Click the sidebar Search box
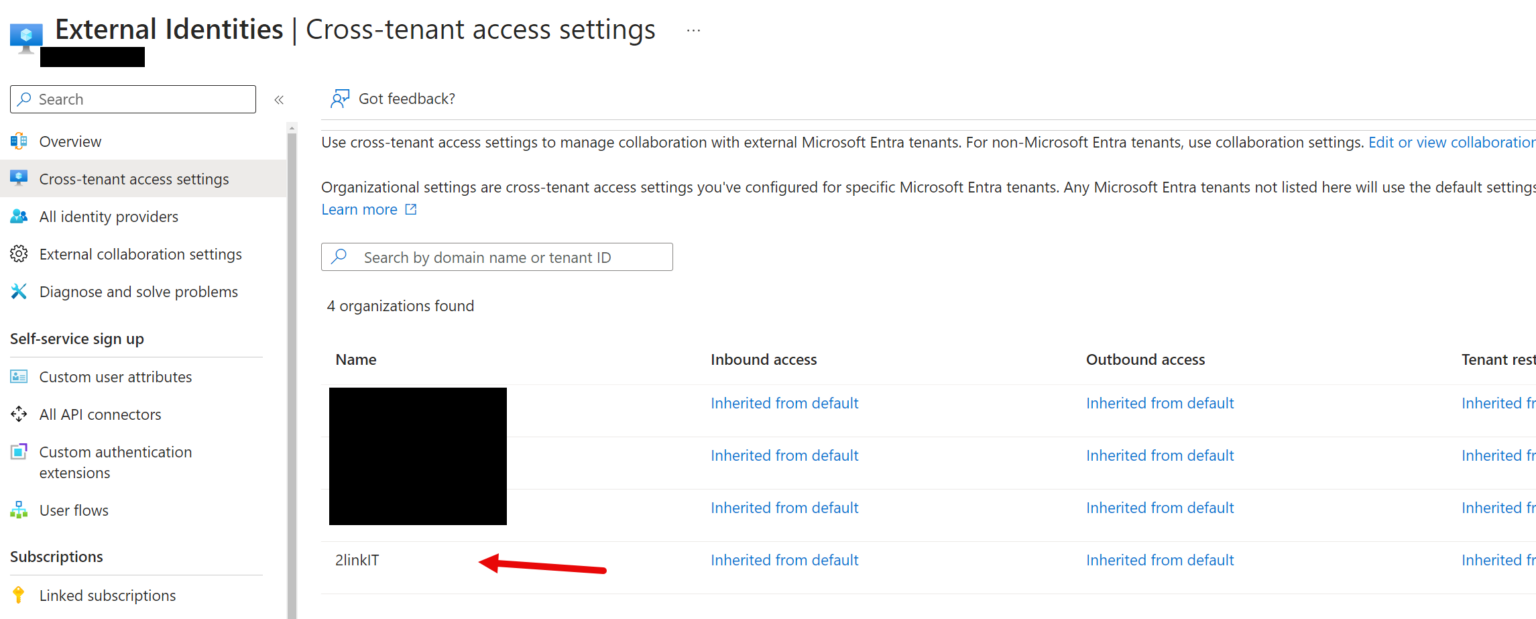The width and height of the screenshot is (1536, 619). (x=132, y=99)
